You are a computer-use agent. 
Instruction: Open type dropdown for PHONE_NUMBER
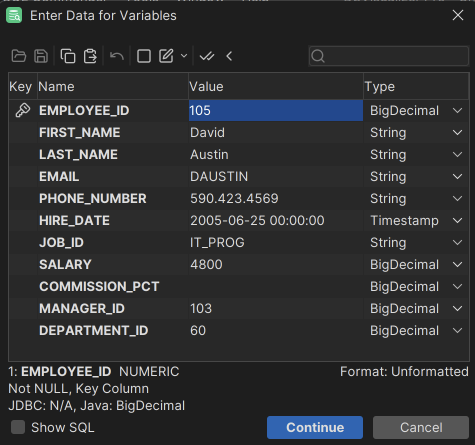pyautogui.click(x=458, y=198)
